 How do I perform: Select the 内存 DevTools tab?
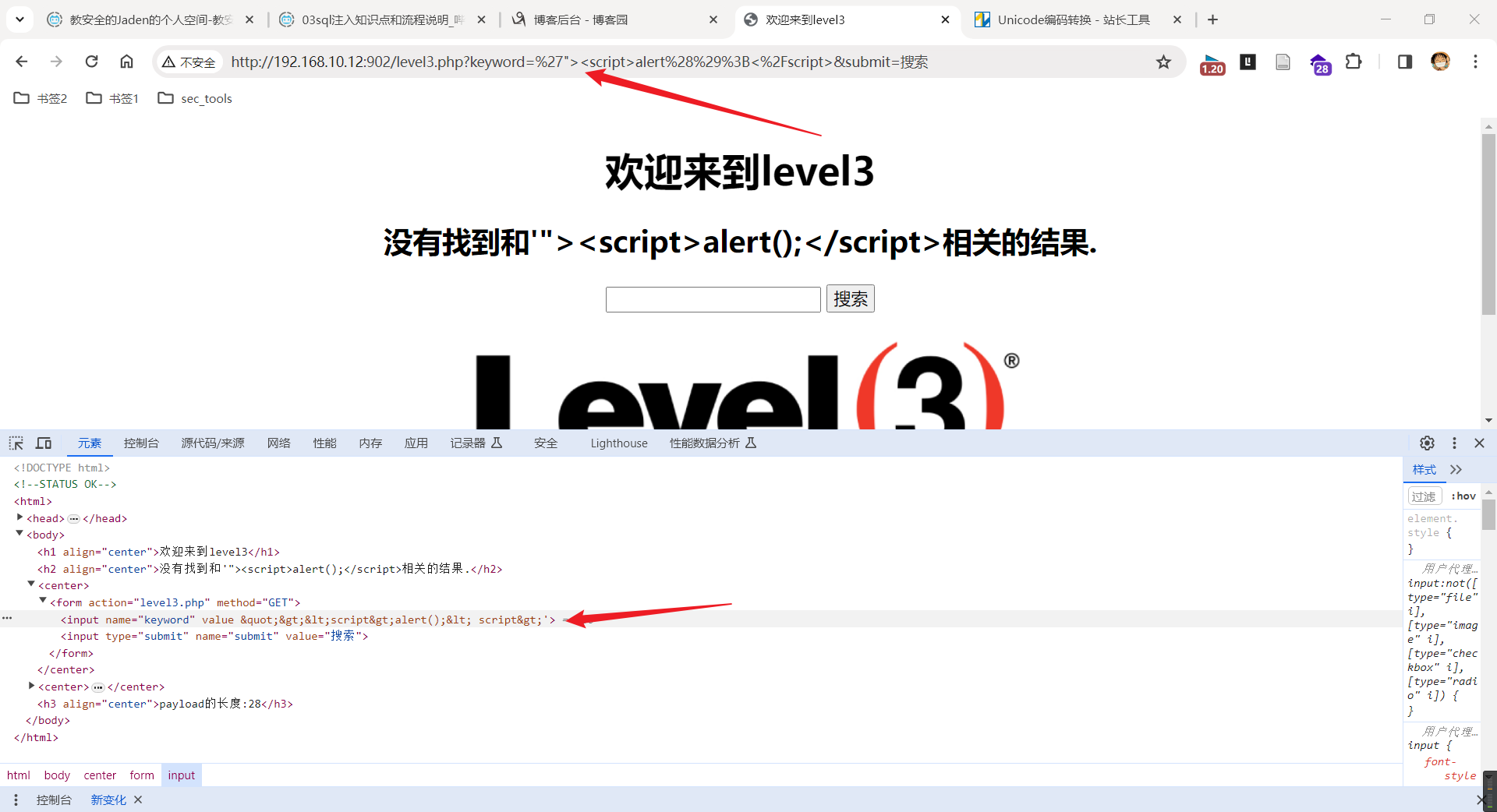coord(370,443)
